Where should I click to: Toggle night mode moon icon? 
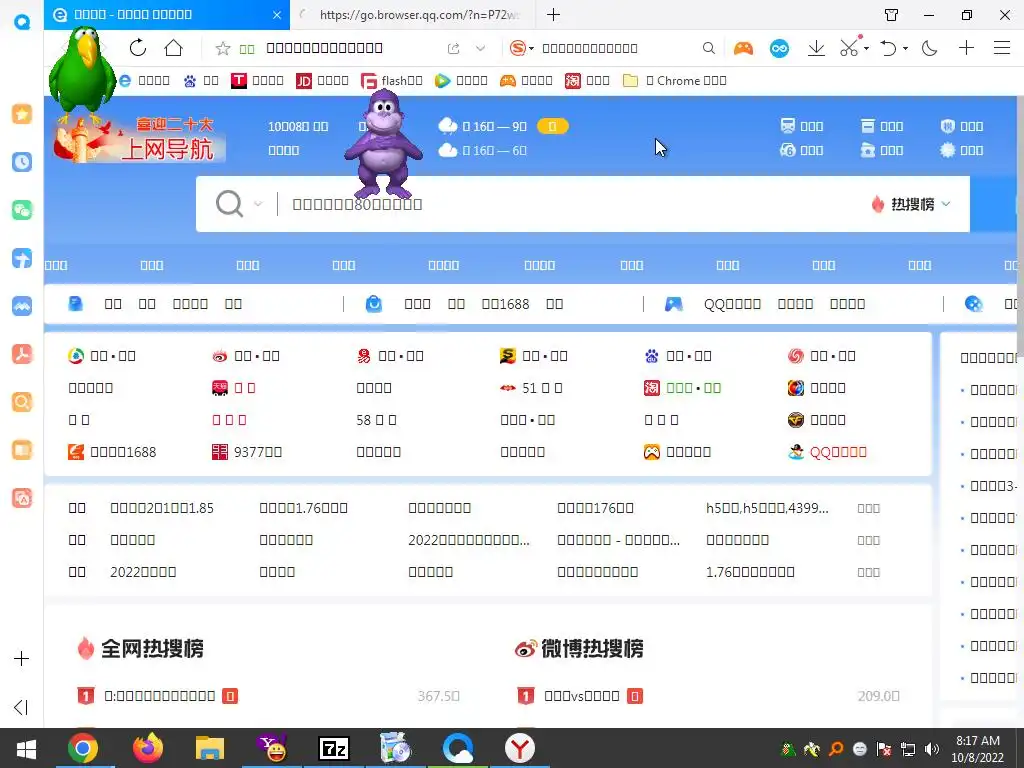929,48
